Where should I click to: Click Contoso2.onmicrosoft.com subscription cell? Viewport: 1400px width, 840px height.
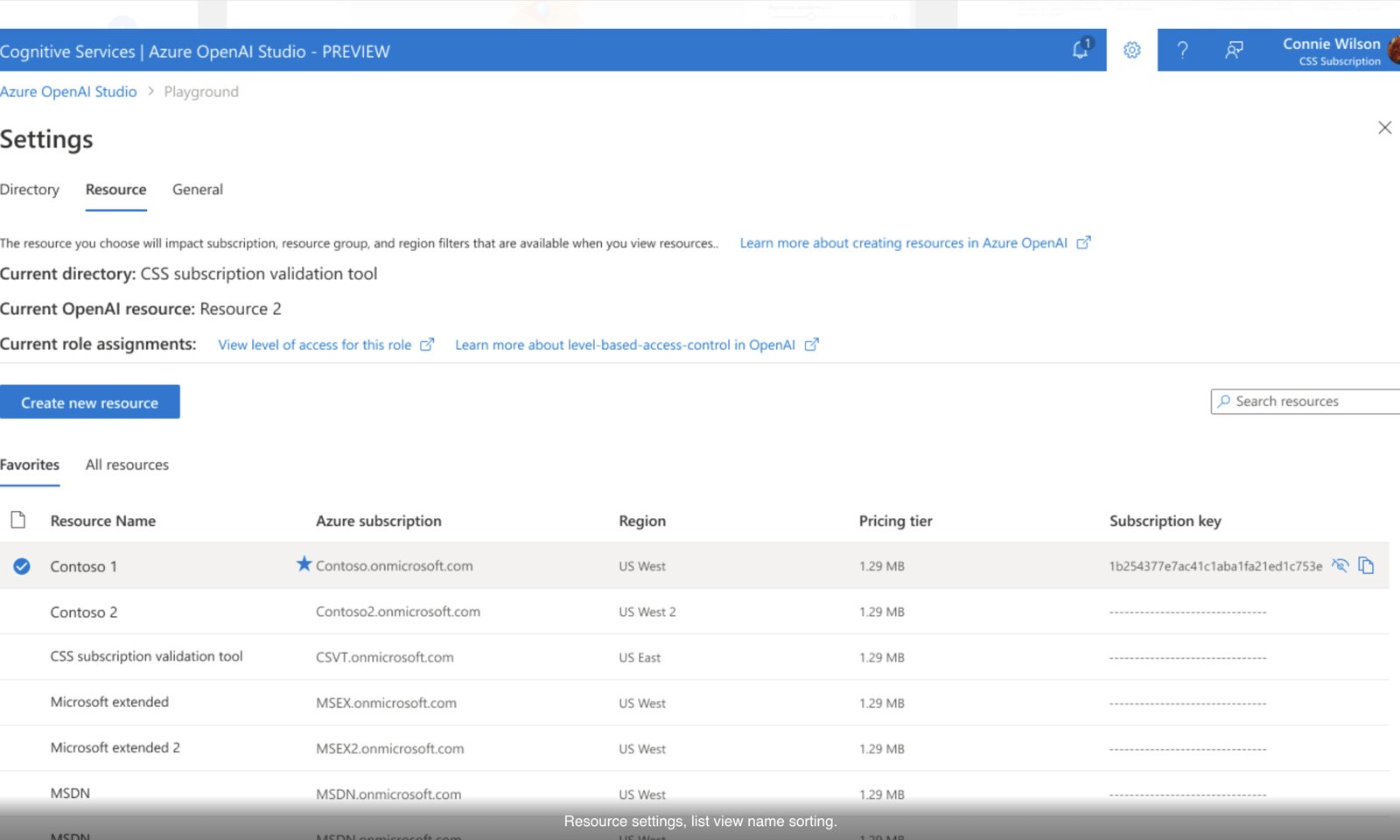click(x=398, y=612)
